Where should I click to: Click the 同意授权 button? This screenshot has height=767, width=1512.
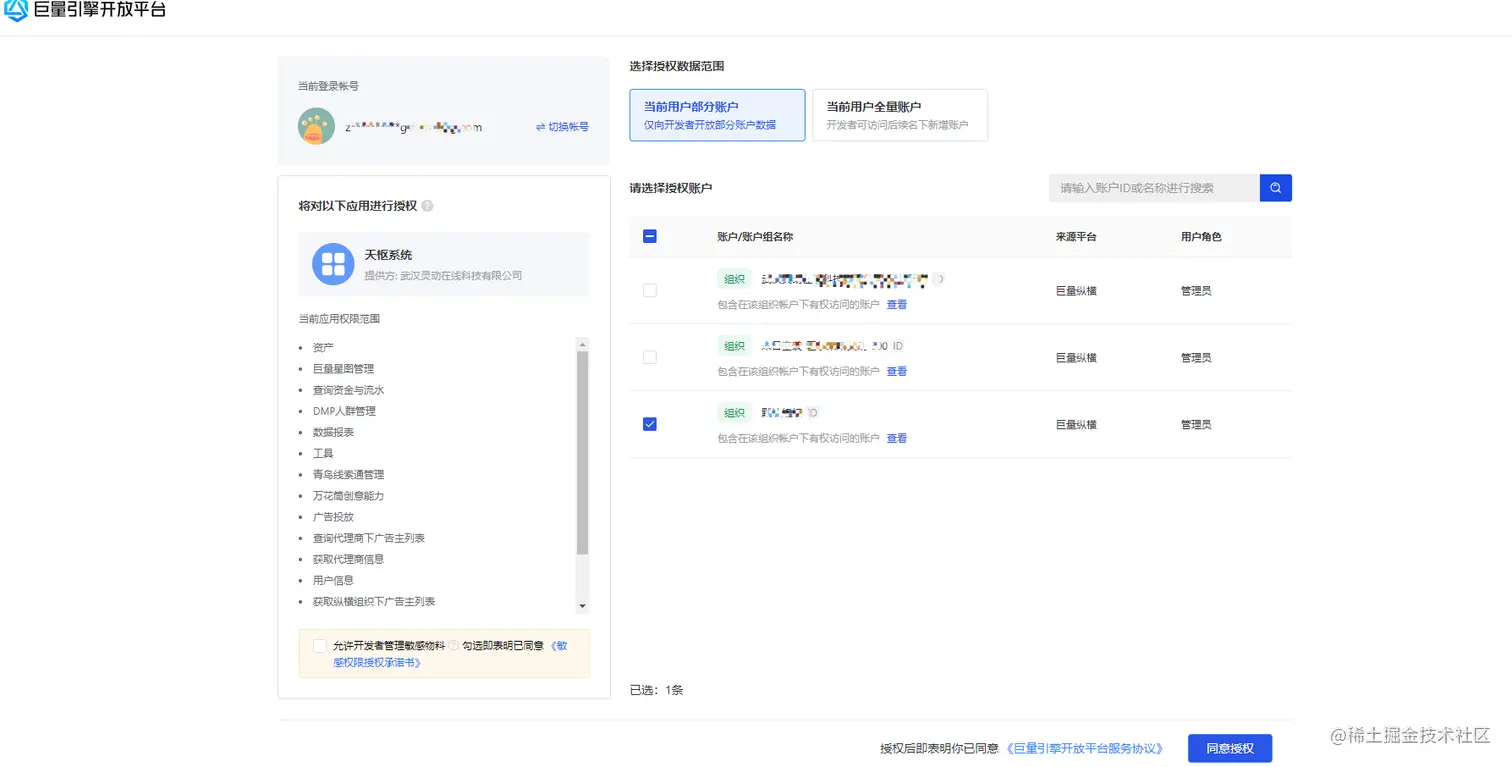[x=1230, y=748]
